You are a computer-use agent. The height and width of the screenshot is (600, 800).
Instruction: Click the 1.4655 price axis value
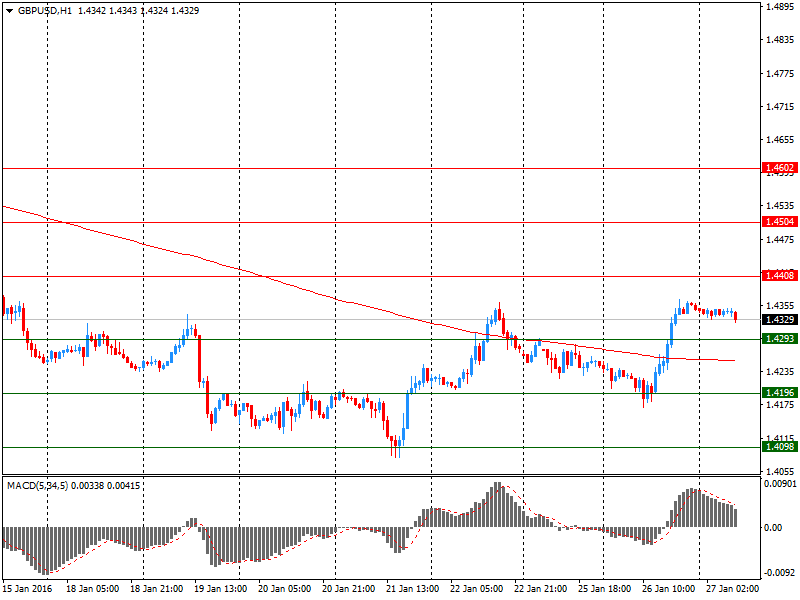pyautogui.click(x=781, y=139)
